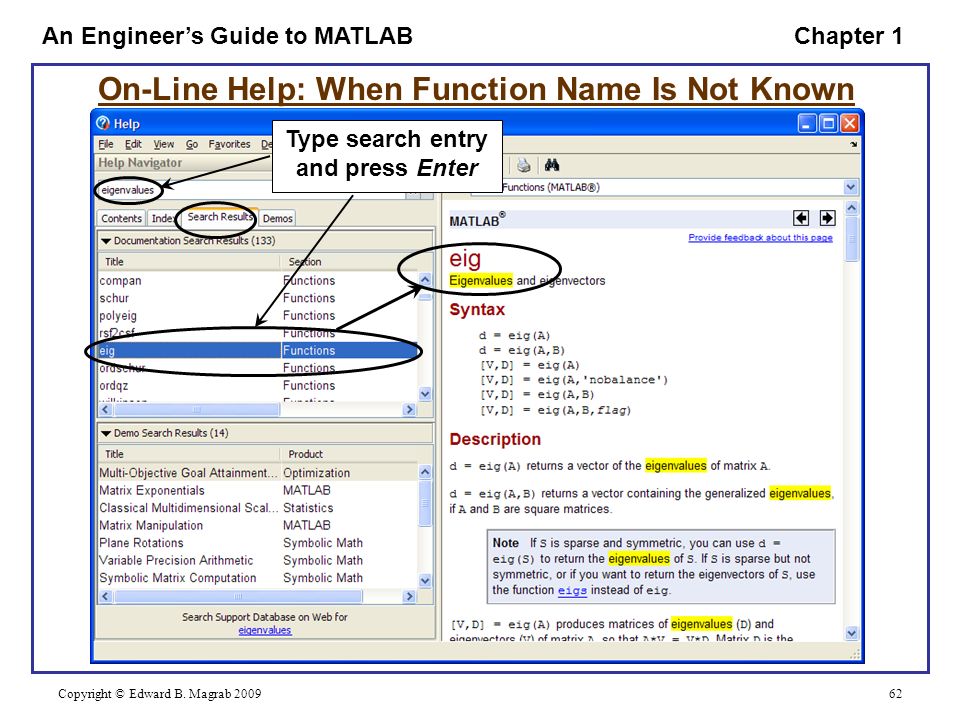Open Matrix Exponentials demo
Image resolution: width=960 pixels, height=720 pixels.
[x=257, y=490]
